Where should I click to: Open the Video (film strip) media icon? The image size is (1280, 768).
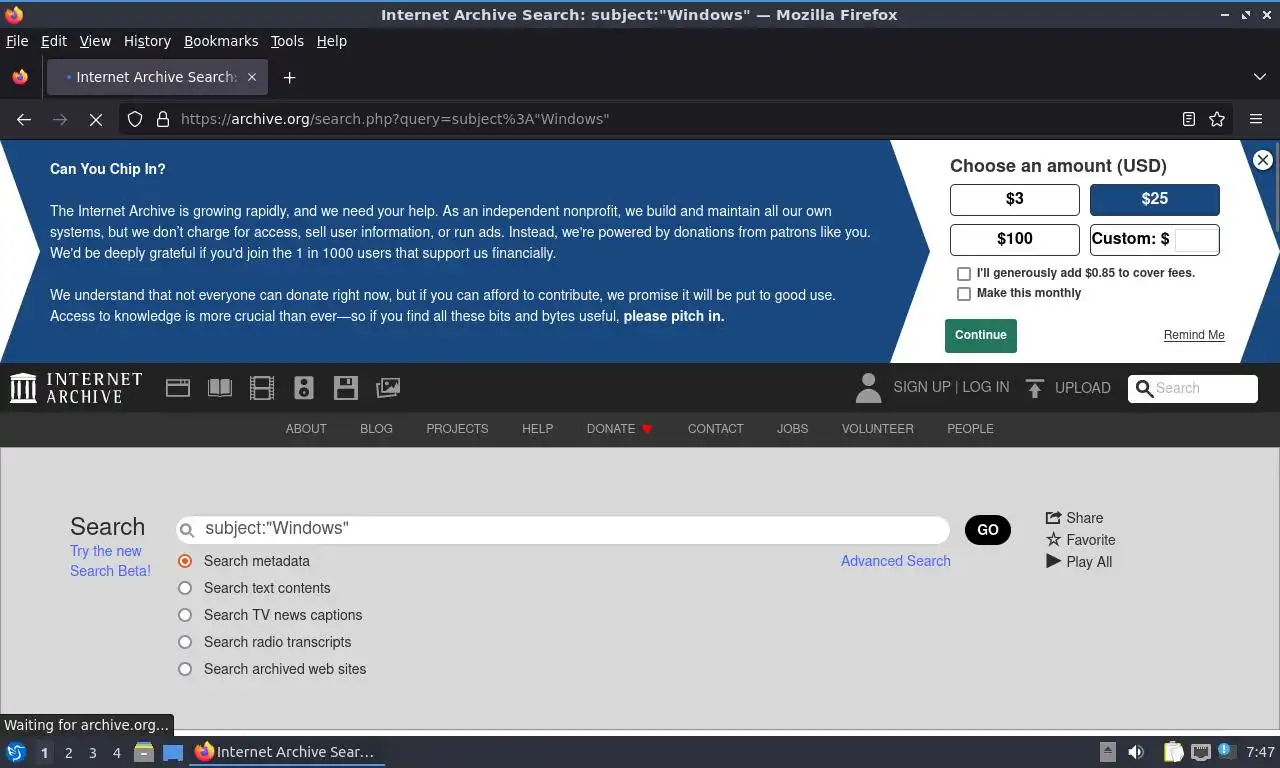click(262, 388)
